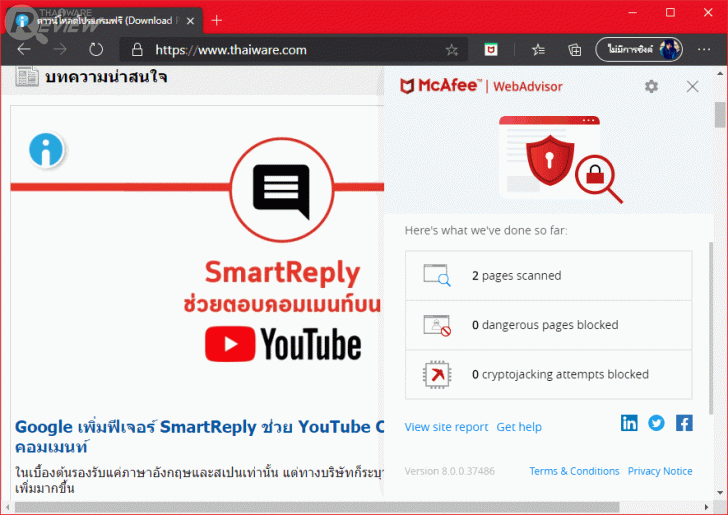Image resolution: width=728 pixels, height=515 pixels.
Task: Open the Favorites list icon
Action: (x=538, y=49)
